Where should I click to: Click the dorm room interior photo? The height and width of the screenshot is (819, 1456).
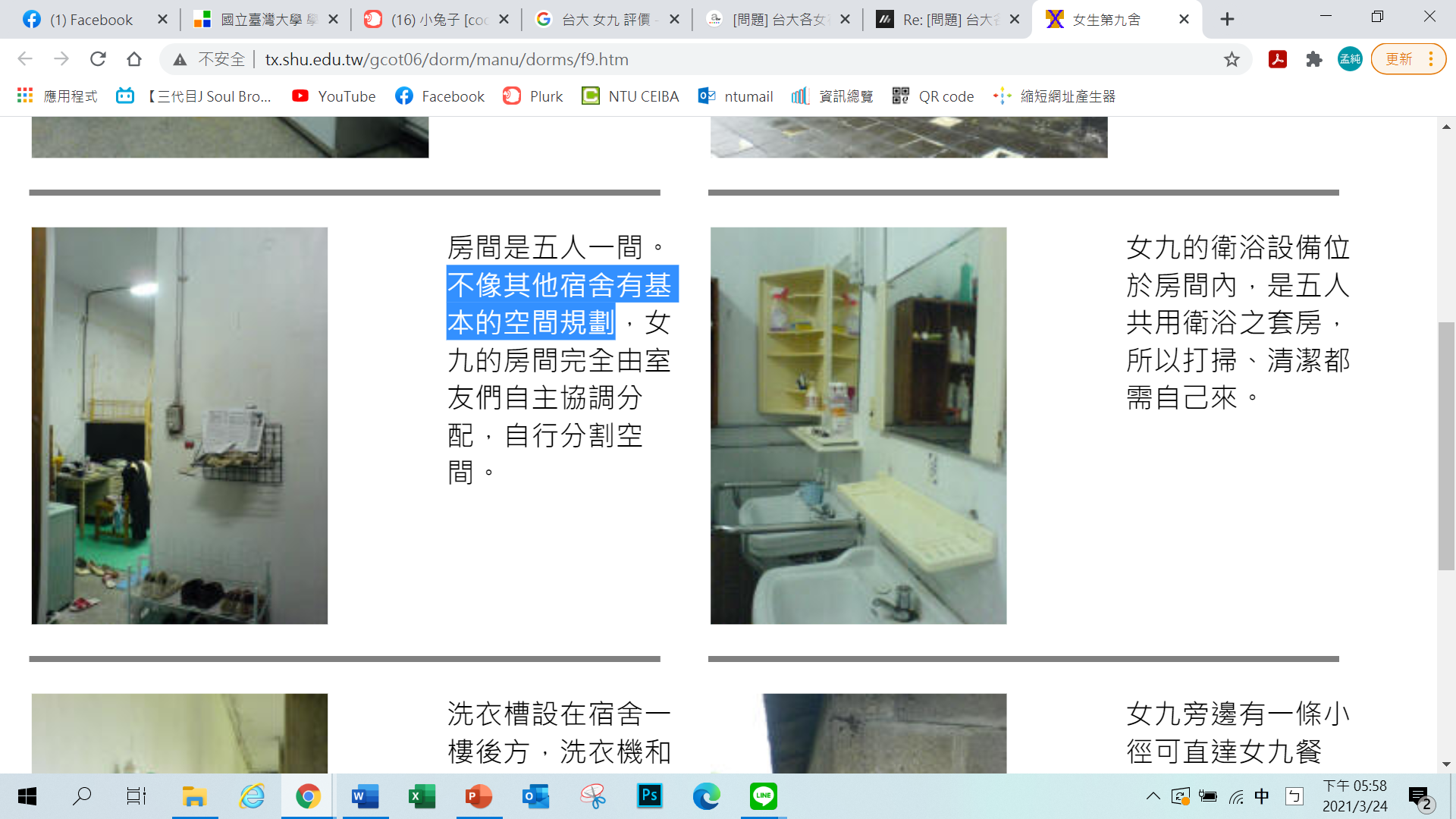[180, 425]
